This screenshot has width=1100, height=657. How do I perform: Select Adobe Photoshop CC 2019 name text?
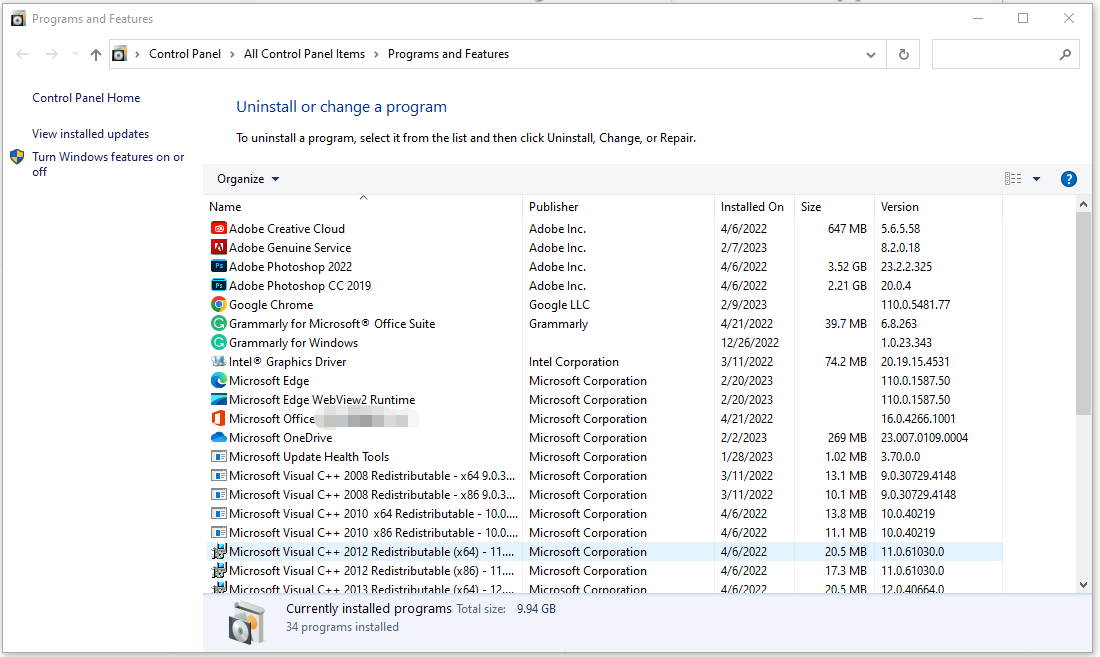300,285
